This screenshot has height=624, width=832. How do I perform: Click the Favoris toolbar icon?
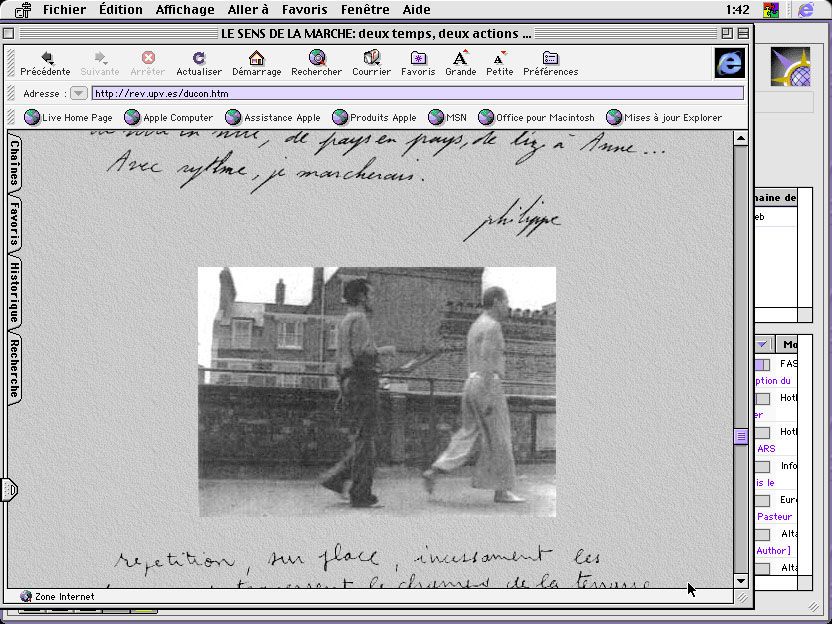point(418,59)
